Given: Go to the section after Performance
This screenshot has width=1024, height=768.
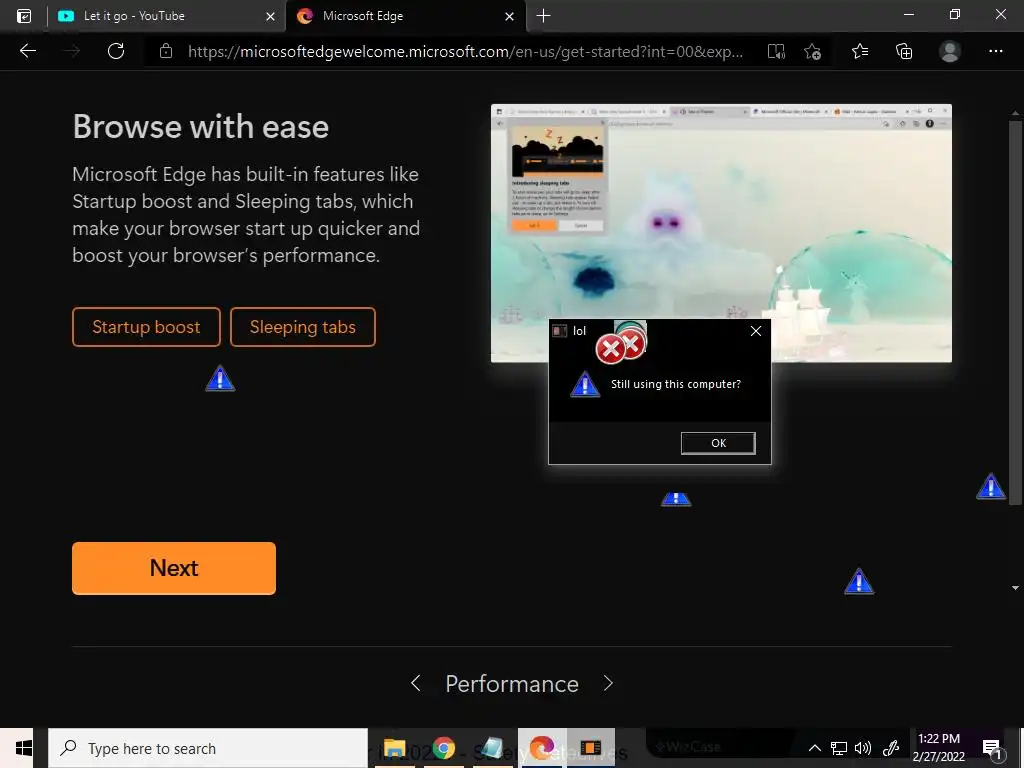Looking at the screenshot, I should (x=608, y=683).
